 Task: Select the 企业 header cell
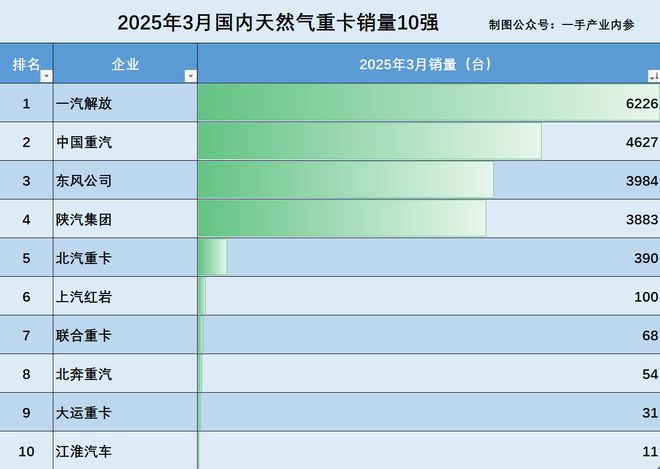pyautogui.click(x=125, y=64)
